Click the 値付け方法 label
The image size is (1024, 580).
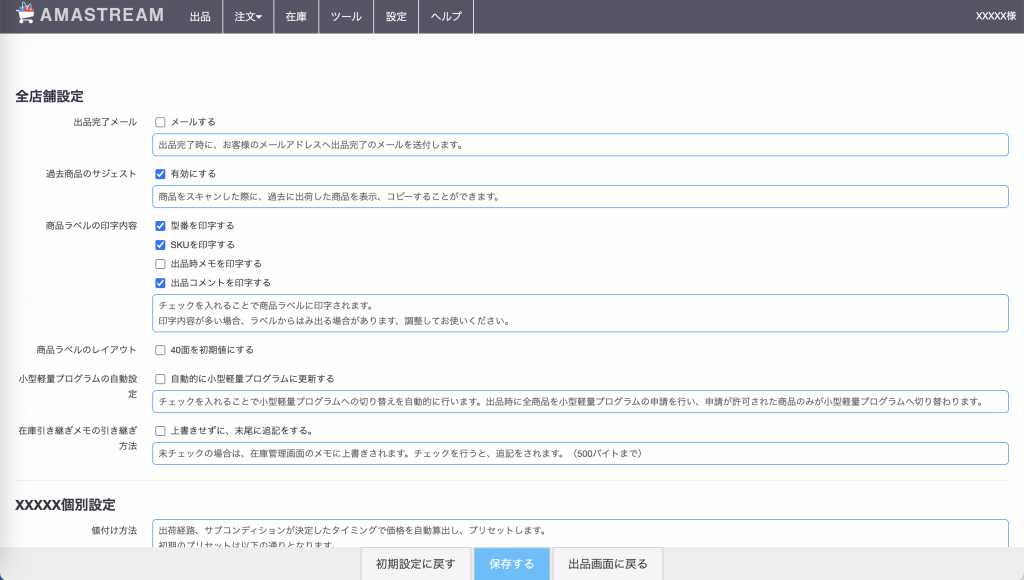pyautogui.click(x=114, y=530)
